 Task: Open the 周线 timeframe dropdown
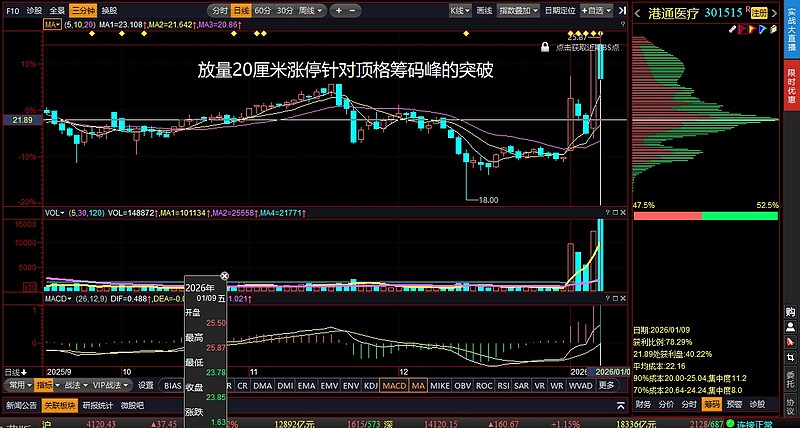pyautogui.click(x=311, y=10)
